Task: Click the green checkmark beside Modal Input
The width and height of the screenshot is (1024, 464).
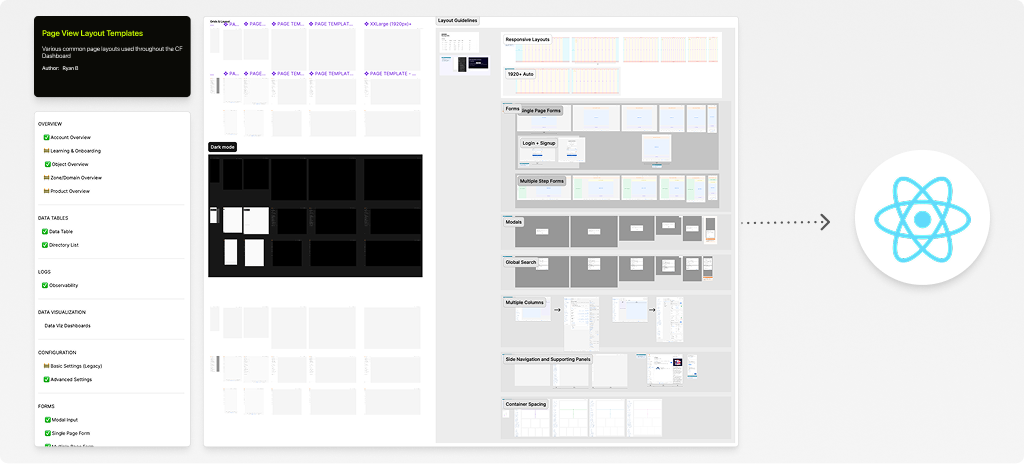Action: 47,420
